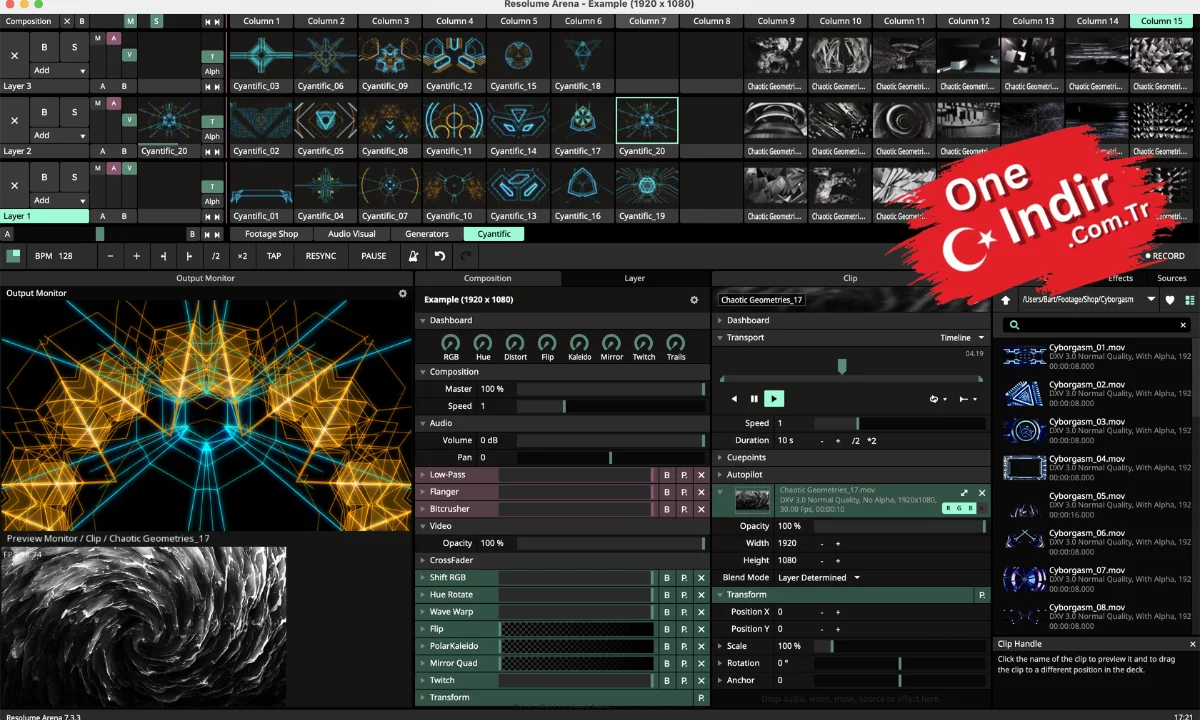Click the Hue dashboard knob
Image resolution: width=1200 pixels, height=720 pixels.
click(x=483, y=343)
